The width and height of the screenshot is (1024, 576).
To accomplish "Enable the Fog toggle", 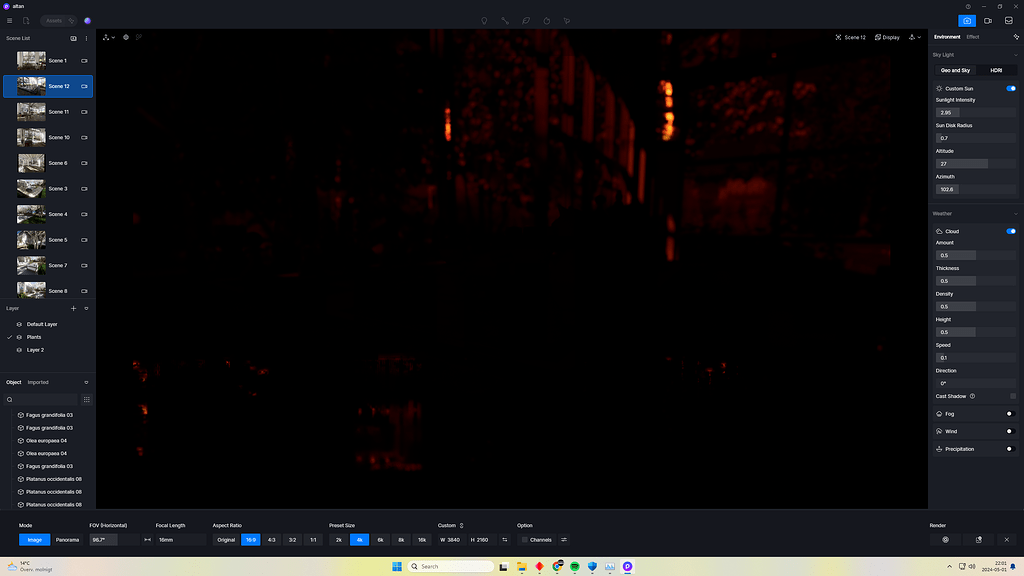I will (x=1010, y=414).
